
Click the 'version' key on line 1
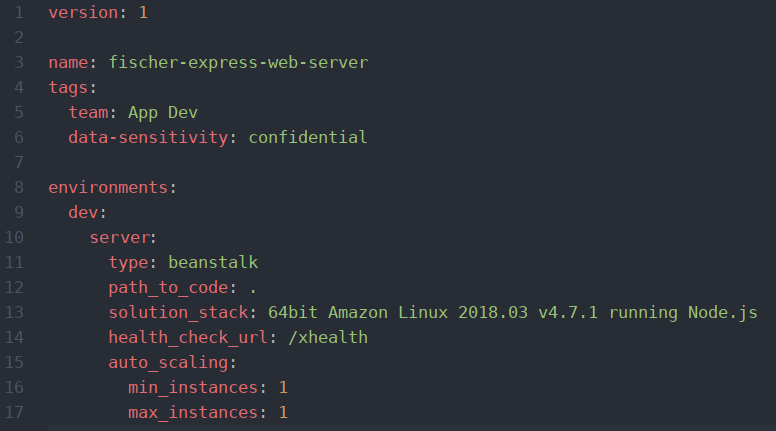tap(83, 12)
